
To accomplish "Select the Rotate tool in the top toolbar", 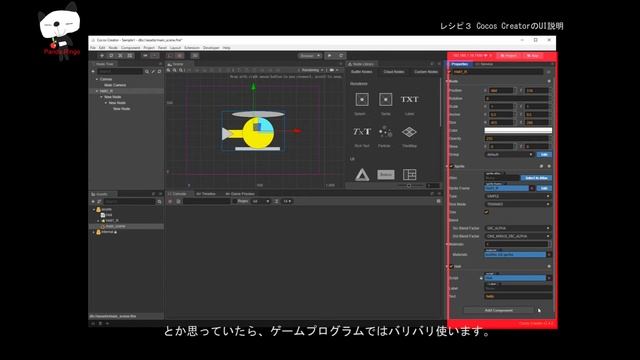I will pos(111,56).
